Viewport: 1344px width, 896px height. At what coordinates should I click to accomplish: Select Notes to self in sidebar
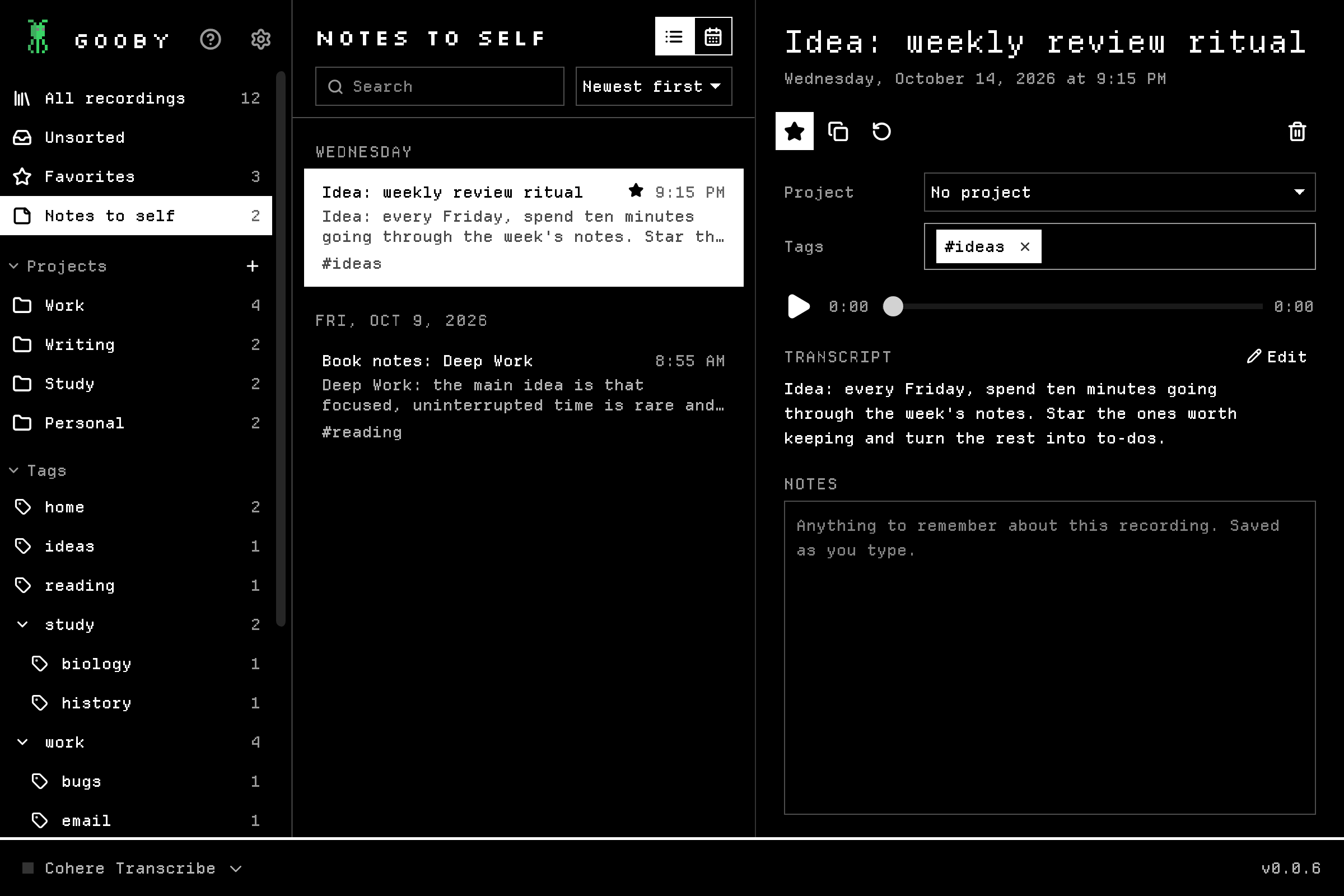click(x=136, y=216)
